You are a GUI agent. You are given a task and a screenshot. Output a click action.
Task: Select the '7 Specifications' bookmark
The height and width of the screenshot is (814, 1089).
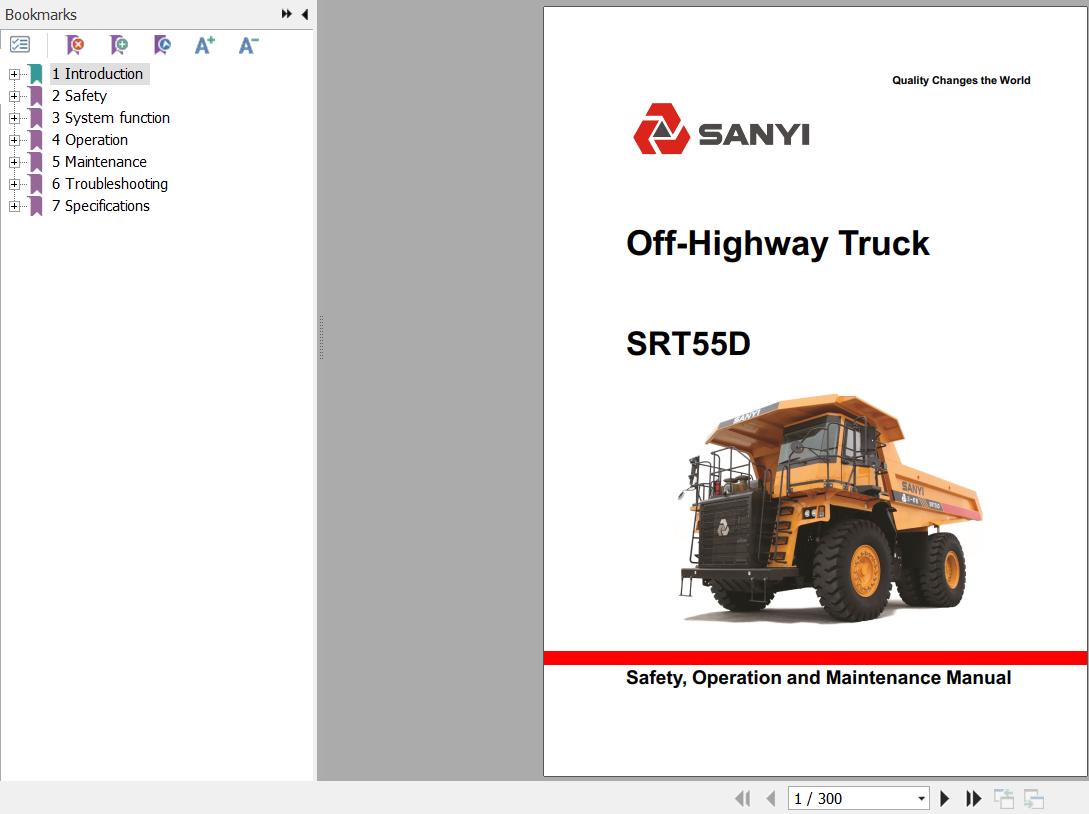(101, 206)
